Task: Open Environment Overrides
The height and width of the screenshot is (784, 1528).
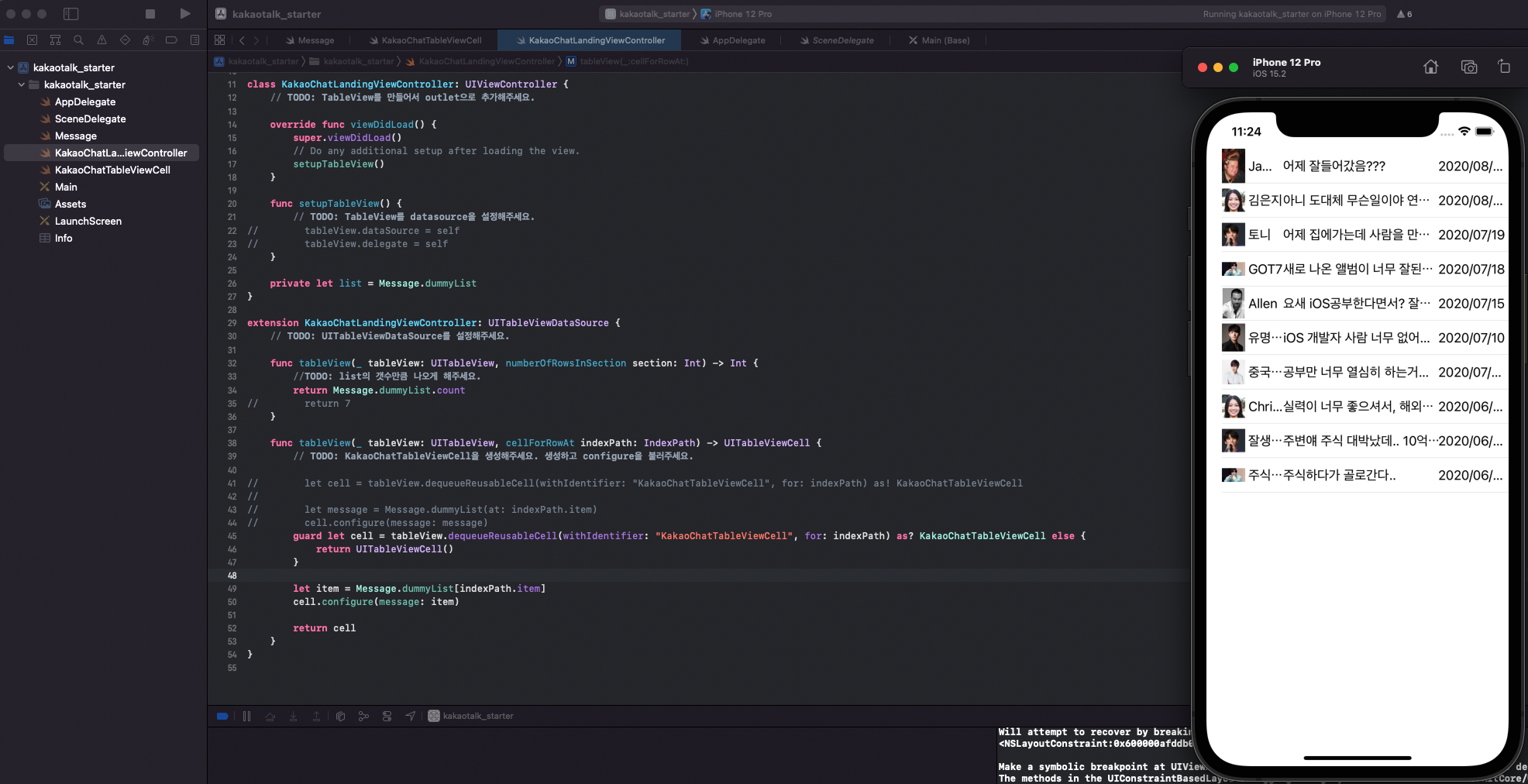Action: (387, 717)
